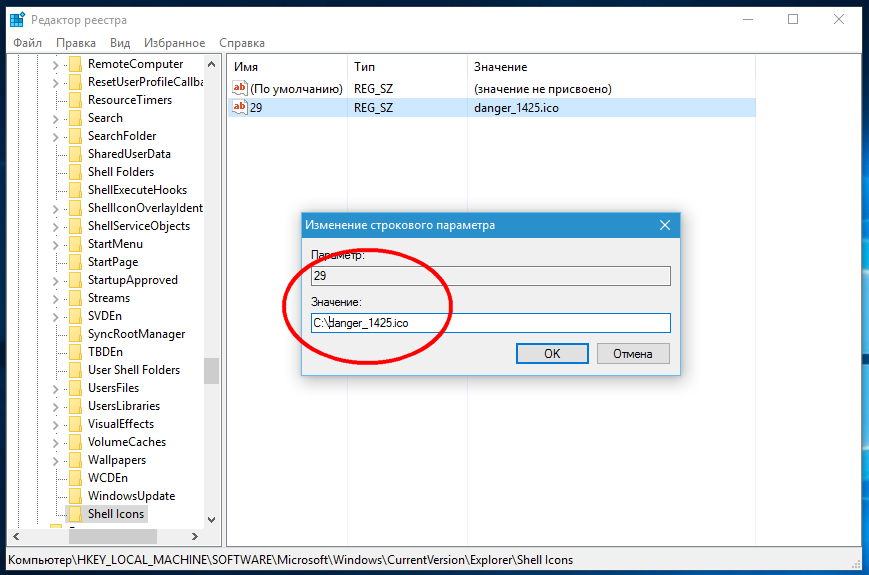Click the ab icon of (По умолчанию) value
869x575 pixels.
coord(239,88)
